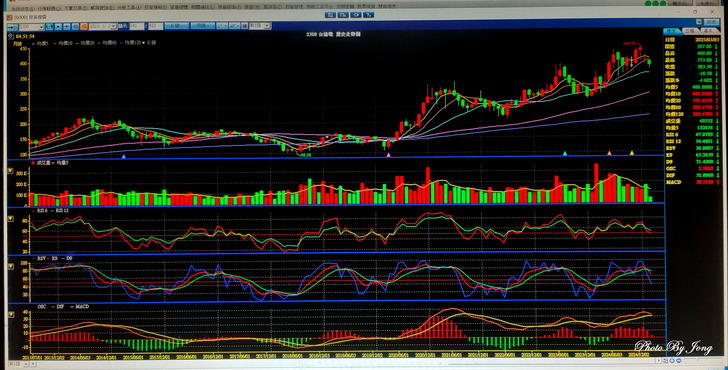Click the first green status circle at top right
This screenshot has height=370, width=728.
647,4
